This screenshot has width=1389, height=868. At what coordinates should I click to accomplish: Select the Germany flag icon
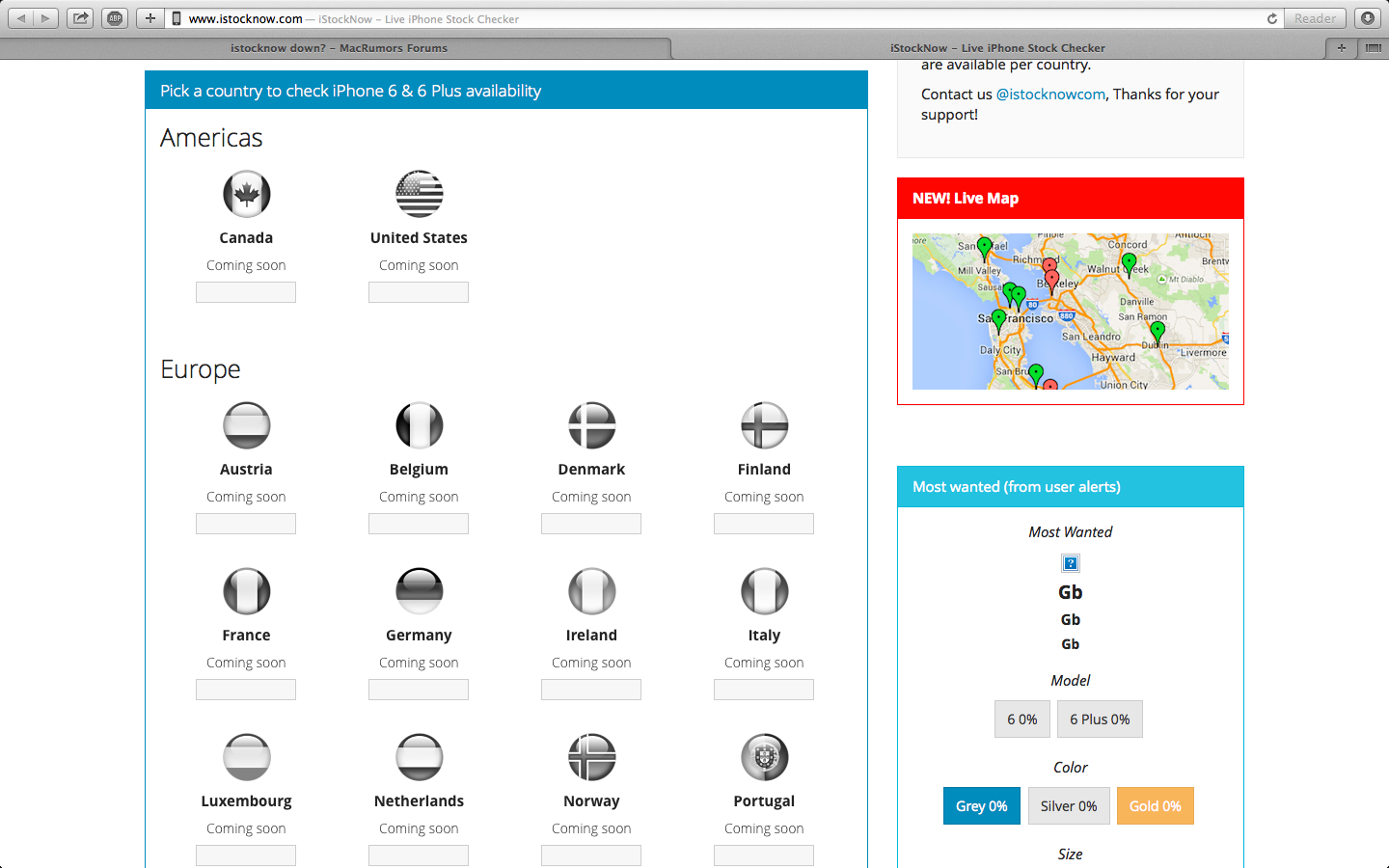(419, 591)
